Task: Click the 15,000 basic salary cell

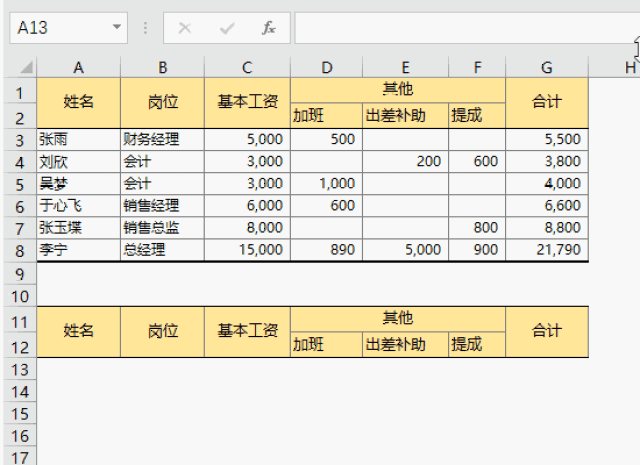Action: 247,250
